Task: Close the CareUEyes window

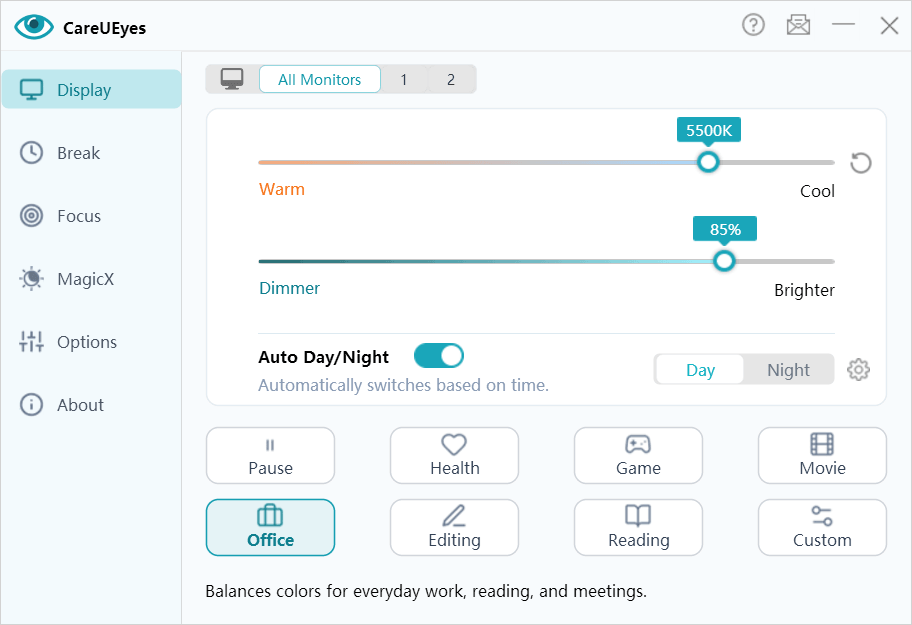Action: tap(889, 25)
